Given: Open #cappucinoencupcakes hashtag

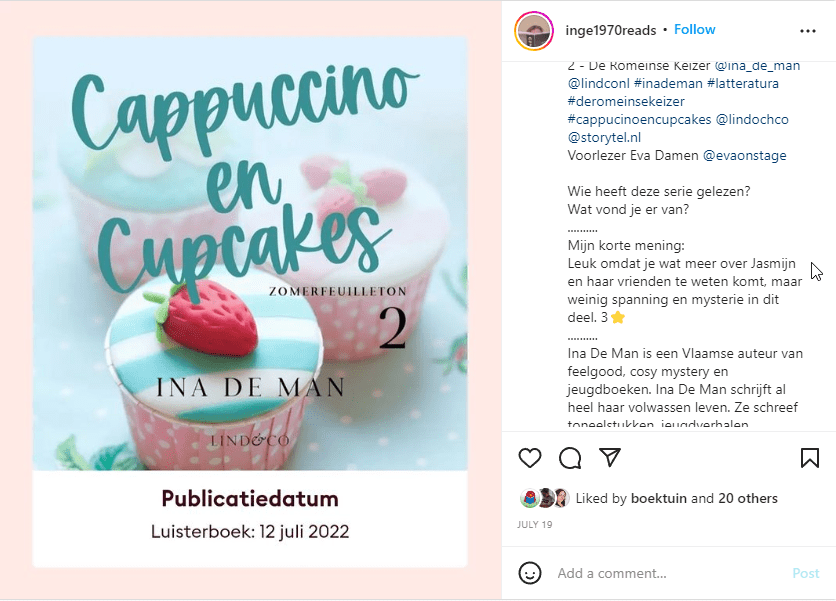Looking at the screenshot, I should coord(639,119).
